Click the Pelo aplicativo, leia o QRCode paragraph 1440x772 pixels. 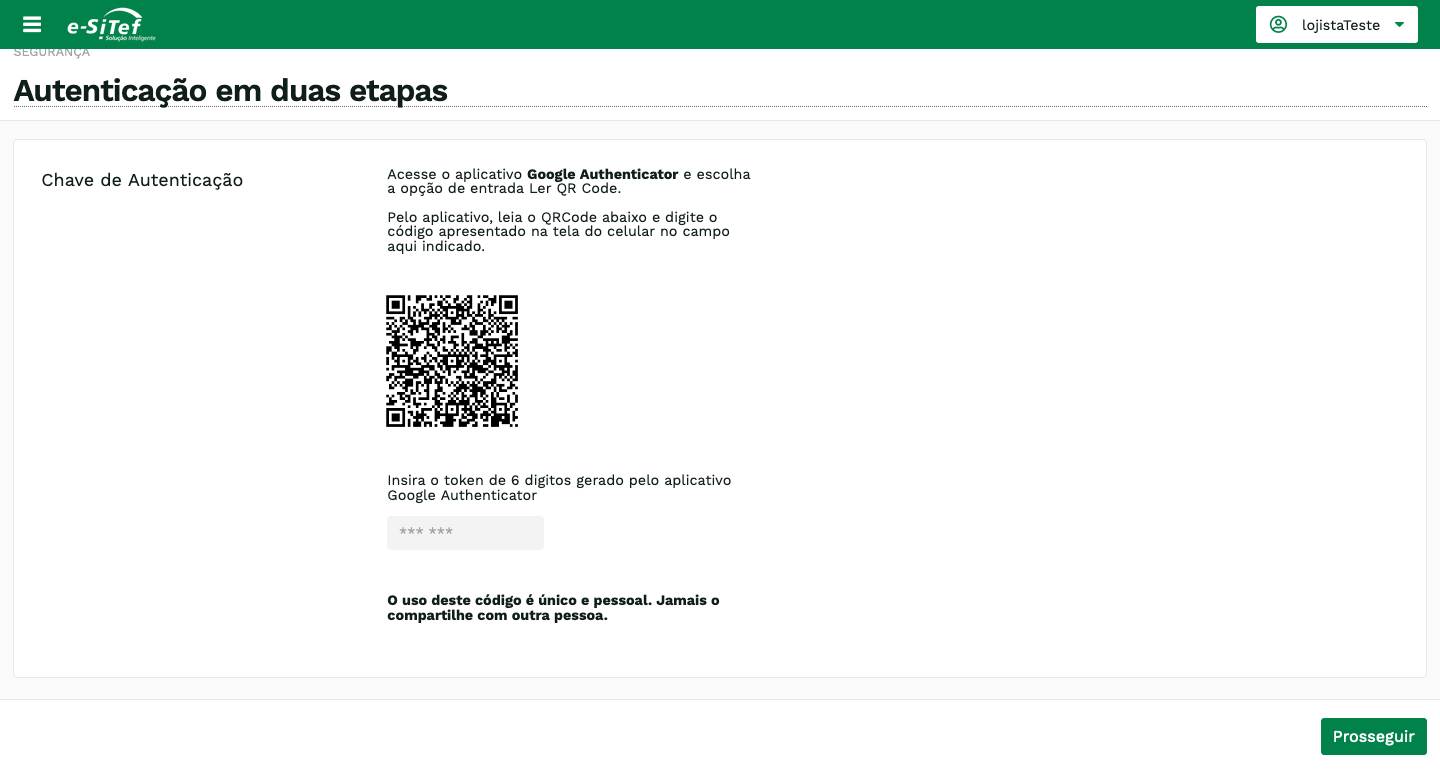click(558, 231)
